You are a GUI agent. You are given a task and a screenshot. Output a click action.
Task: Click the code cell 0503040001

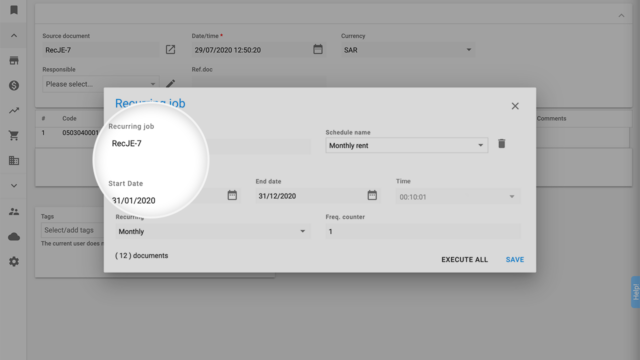tap(80, 133)
